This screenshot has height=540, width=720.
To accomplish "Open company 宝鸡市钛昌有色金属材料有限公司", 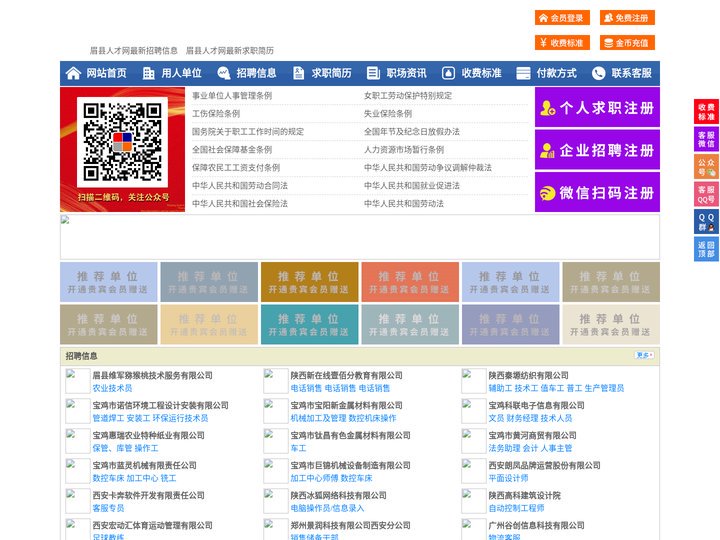I will (350, 435).
